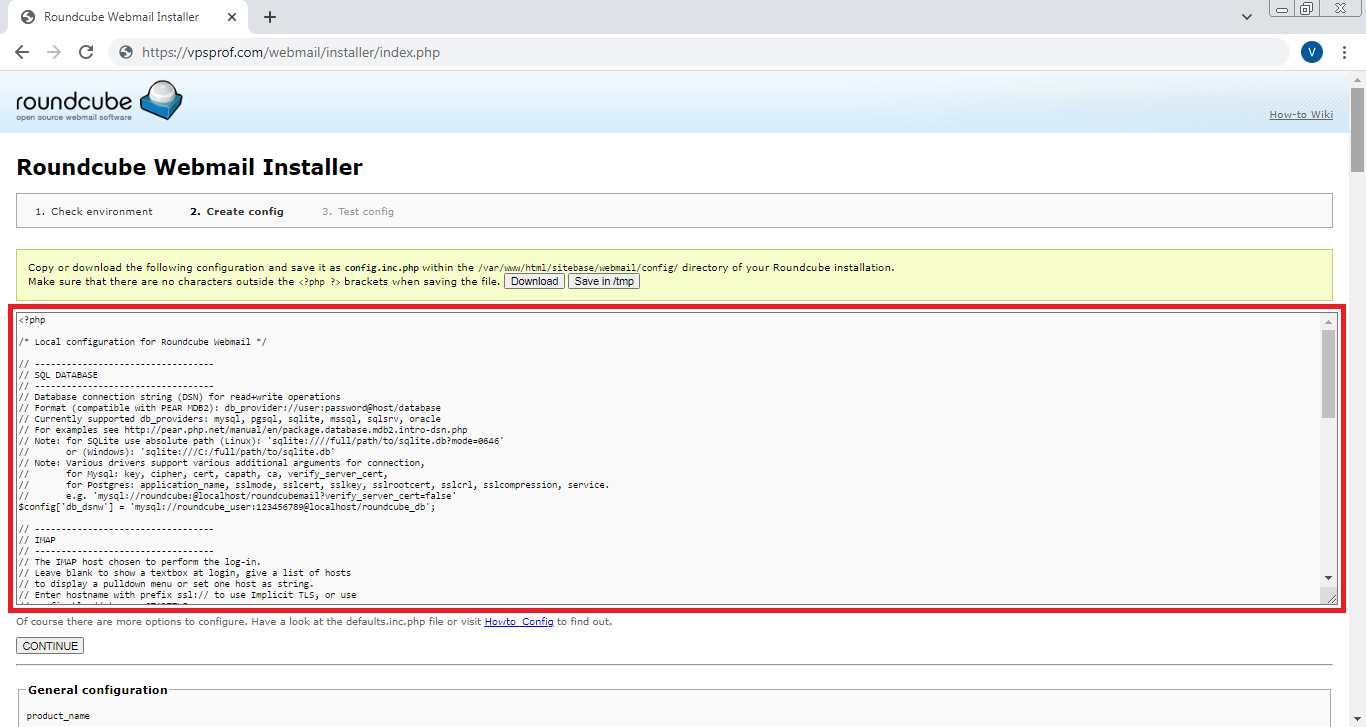Reload the page with refresh icon
The width and height of the screenshot is (1366, 727).
click(86, 52)
